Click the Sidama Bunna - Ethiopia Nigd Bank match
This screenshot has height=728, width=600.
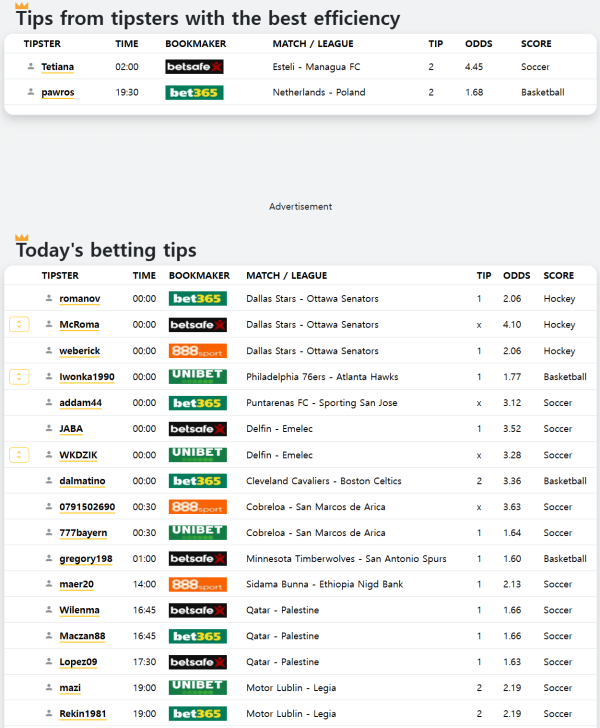(325, 584)
